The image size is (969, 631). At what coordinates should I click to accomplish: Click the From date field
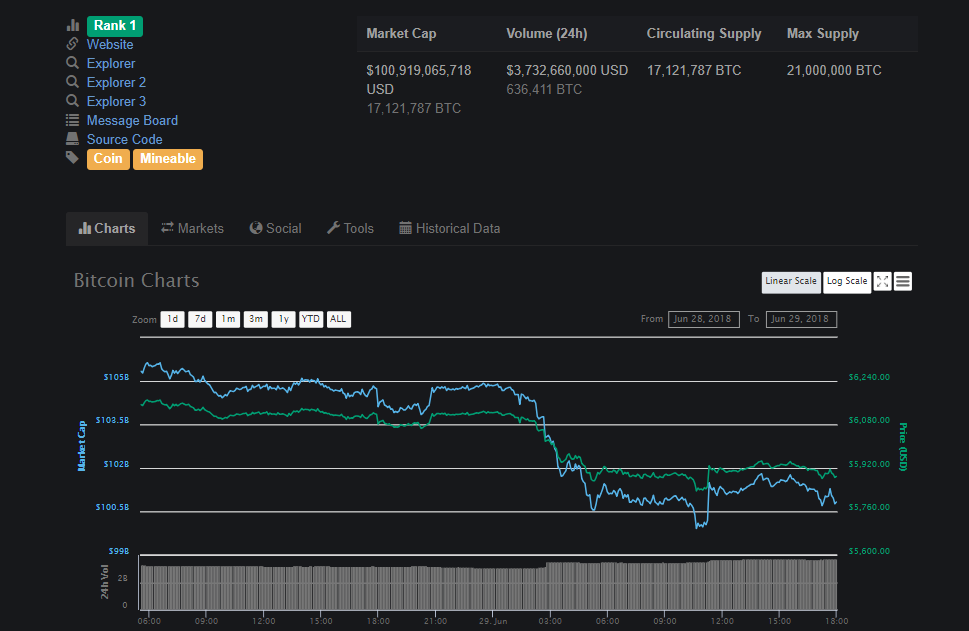click(703, 319)
